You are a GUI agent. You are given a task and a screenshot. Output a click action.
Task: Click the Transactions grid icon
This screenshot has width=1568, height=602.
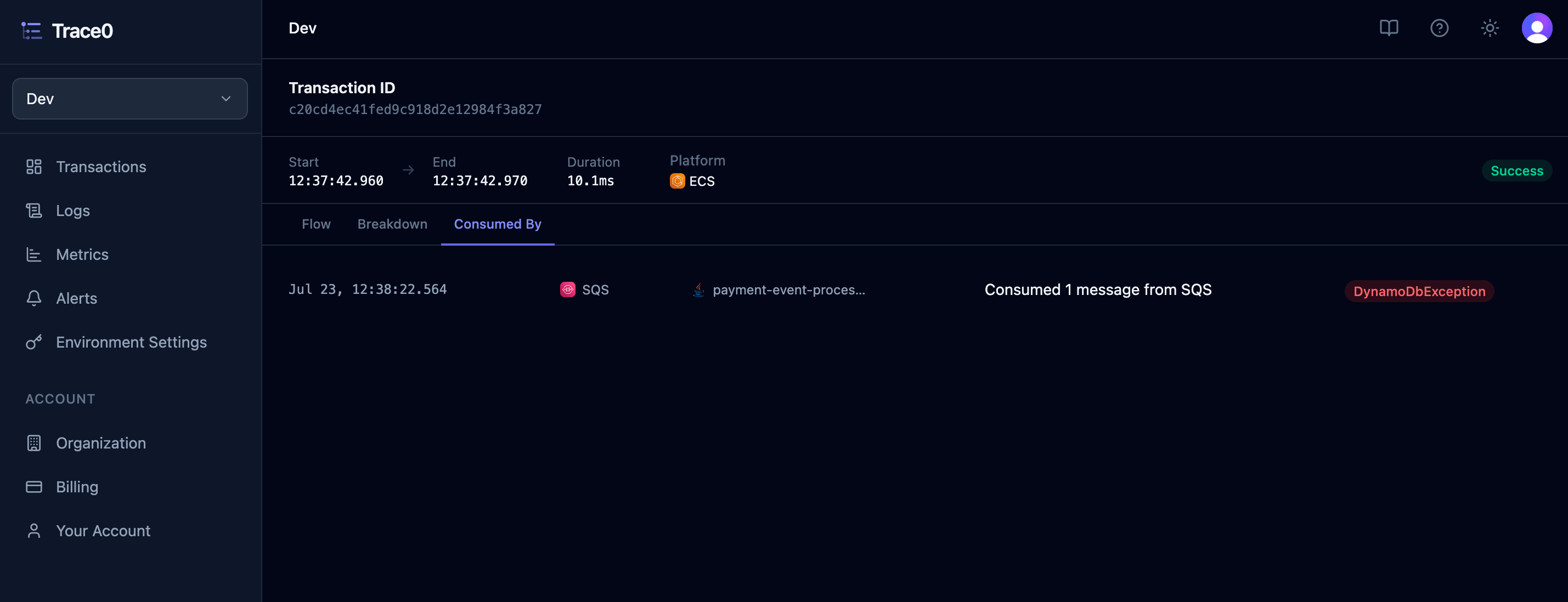click(34, 167)
